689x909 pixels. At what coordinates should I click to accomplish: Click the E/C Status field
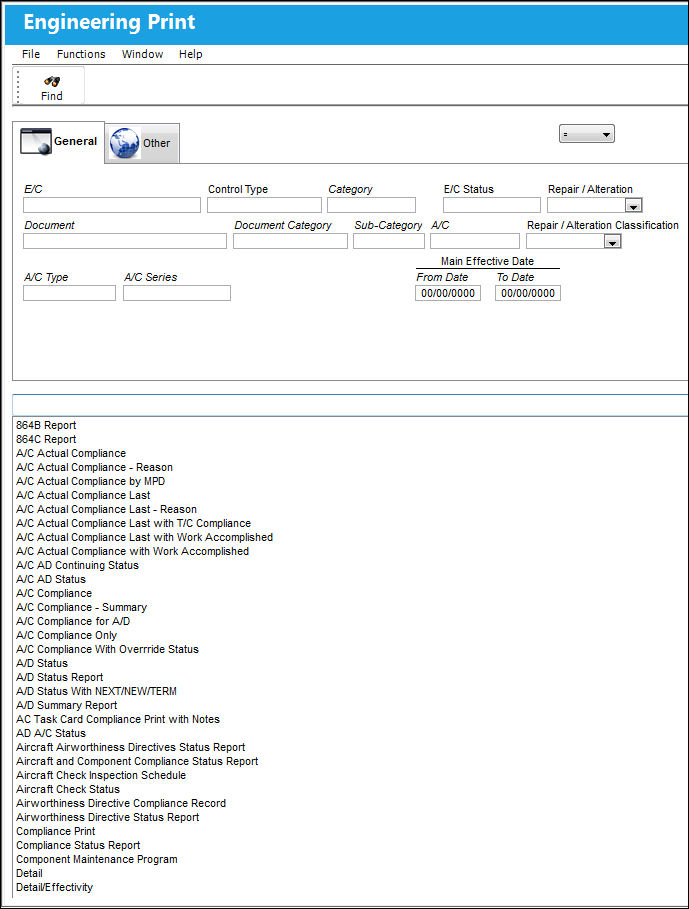492,205
